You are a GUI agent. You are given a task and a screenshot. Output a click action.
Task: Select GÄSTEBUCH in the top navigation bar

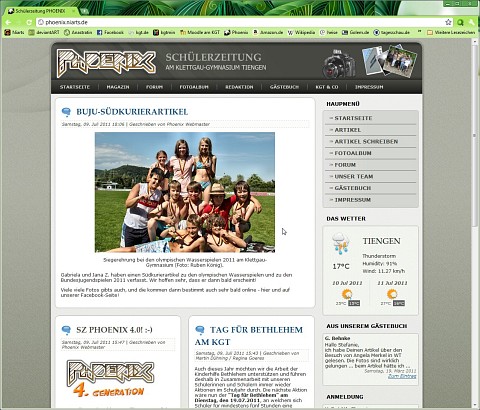coord(284,87)
